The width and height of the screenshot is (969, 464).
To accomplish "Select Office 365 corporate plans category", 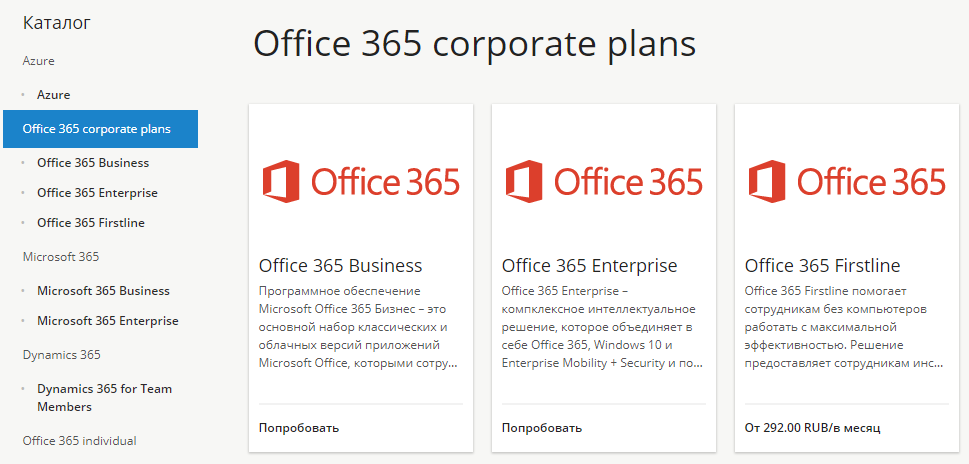I will coord(97,129).
